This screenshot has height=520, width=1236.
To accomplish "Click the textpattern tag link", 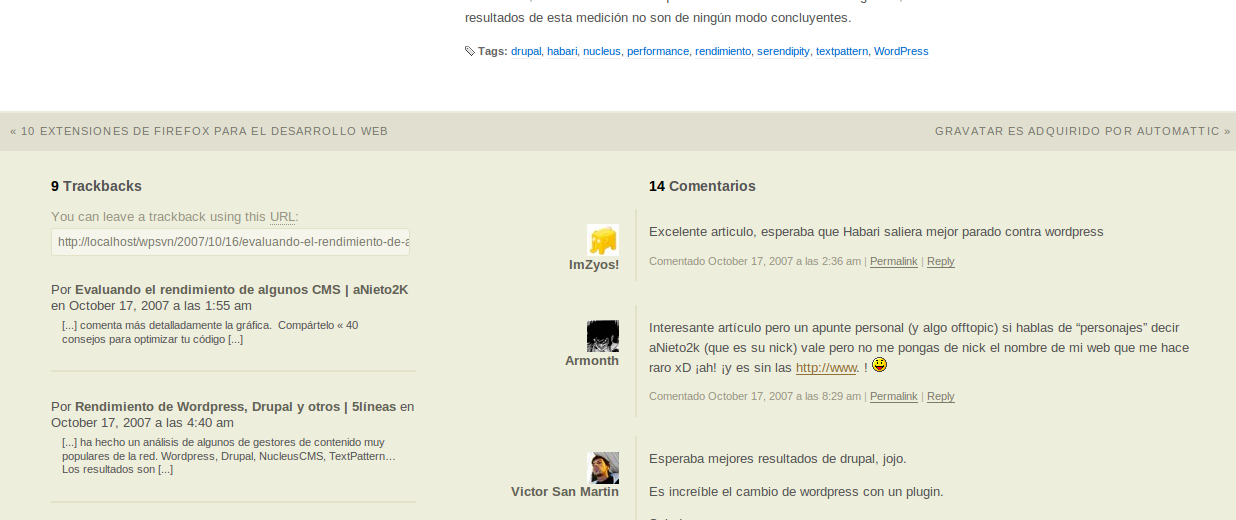I will pyautogui.click(x=842, y=51).
